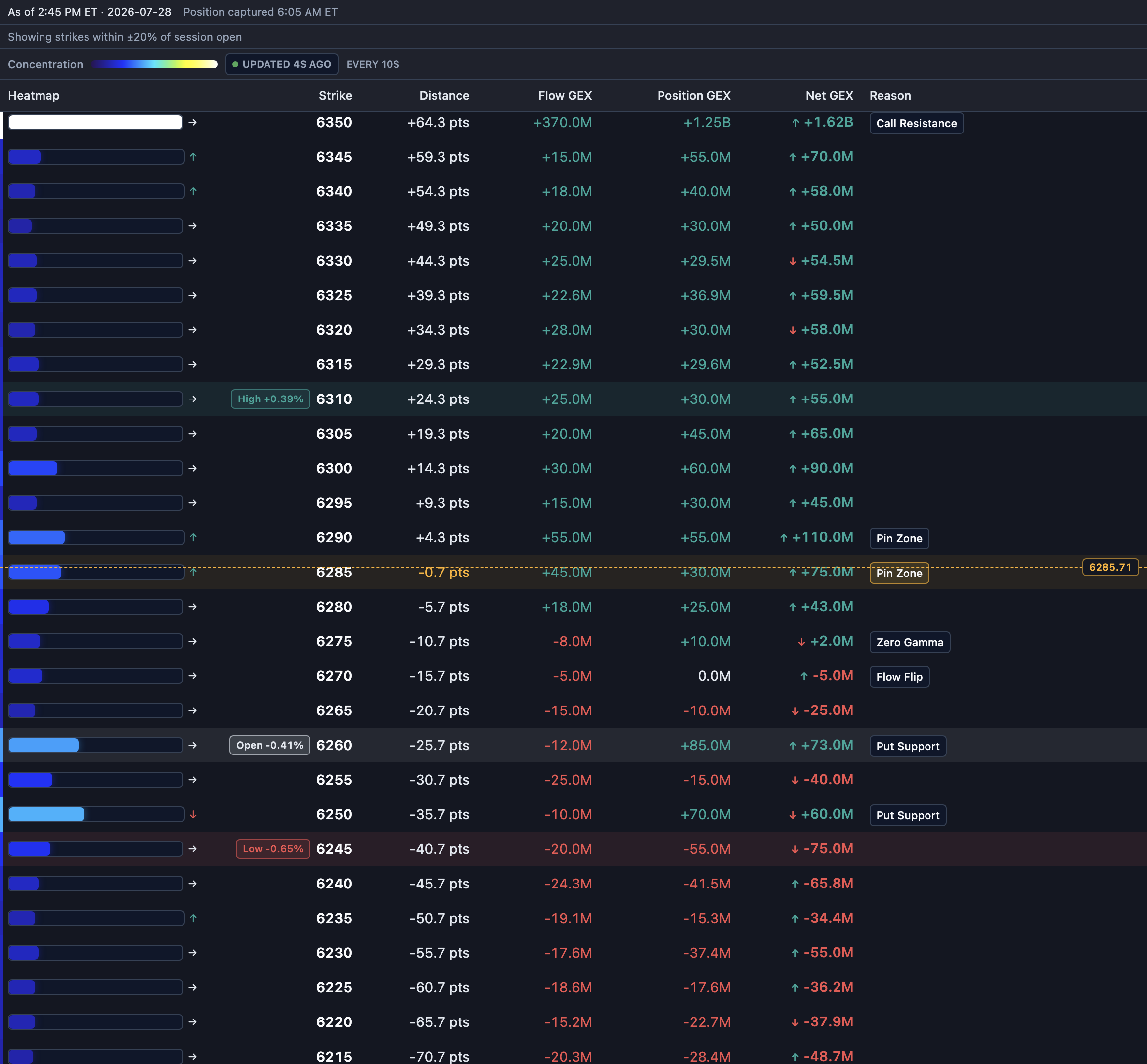Click the Zero Gamma tag on 6275
The image size is (1147, 1064).
tap(910, 642)
